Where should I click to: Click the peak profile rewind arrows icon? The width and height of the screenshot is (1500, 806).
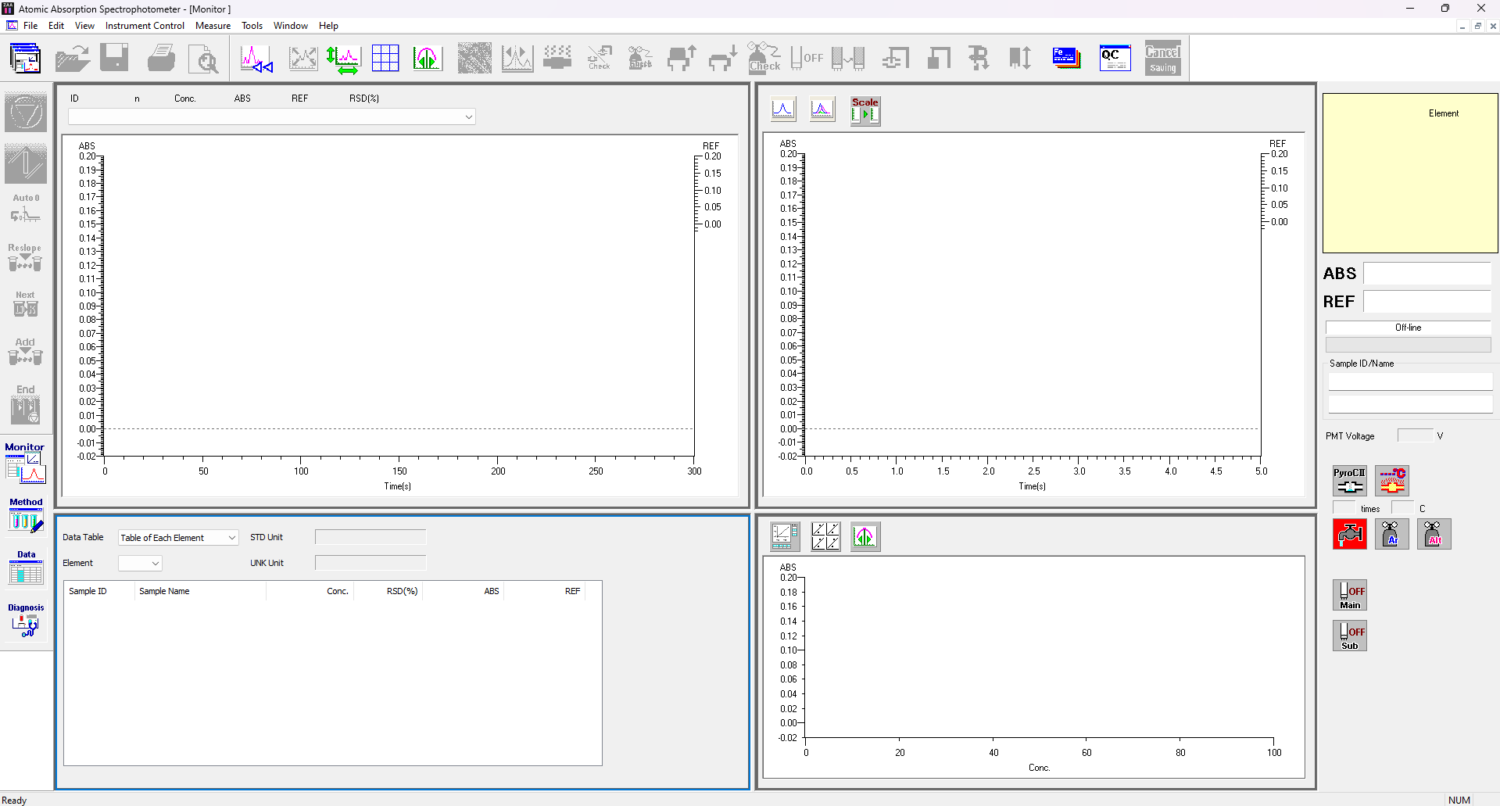[257, 59]
